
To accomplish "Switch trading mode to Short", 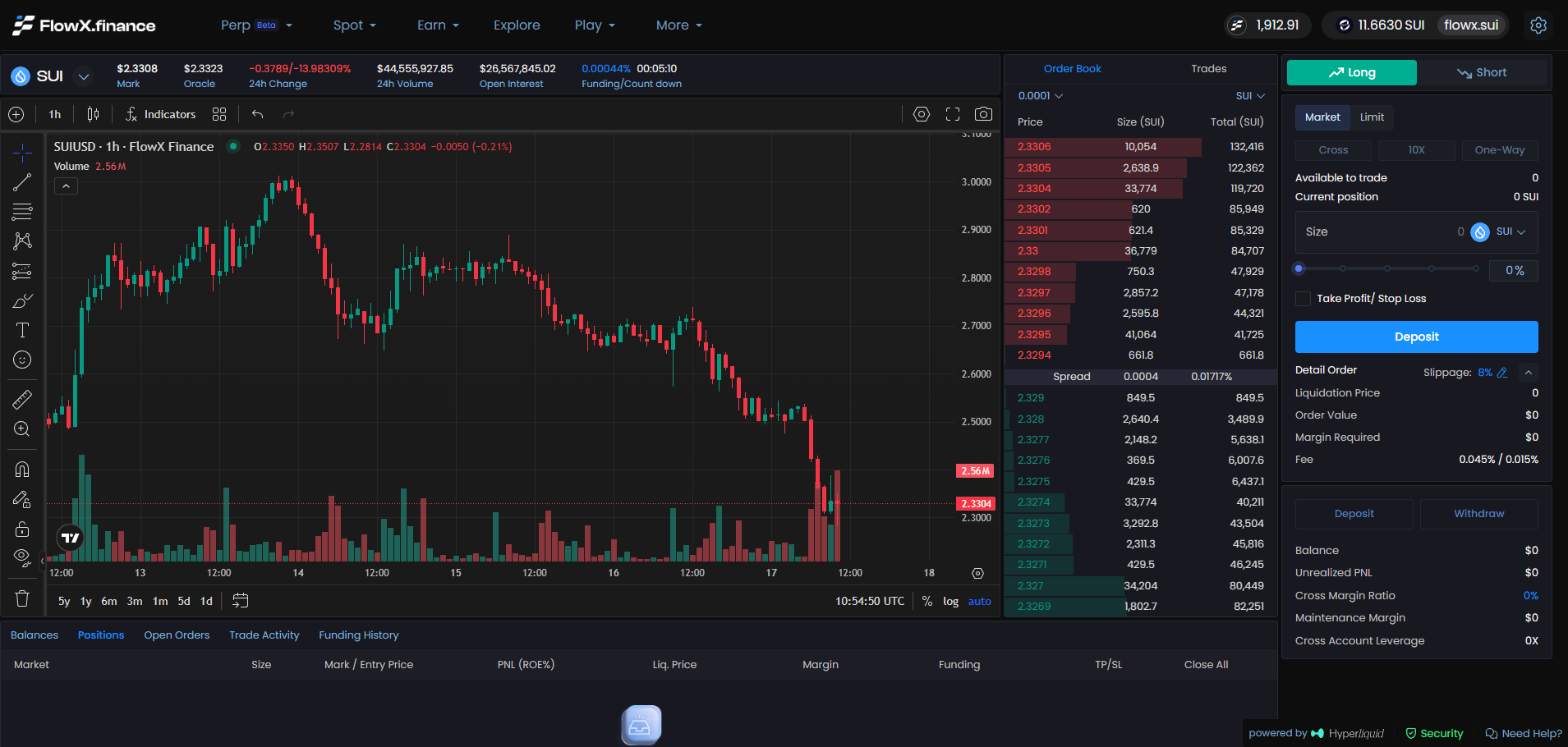I will [1483, 72].
